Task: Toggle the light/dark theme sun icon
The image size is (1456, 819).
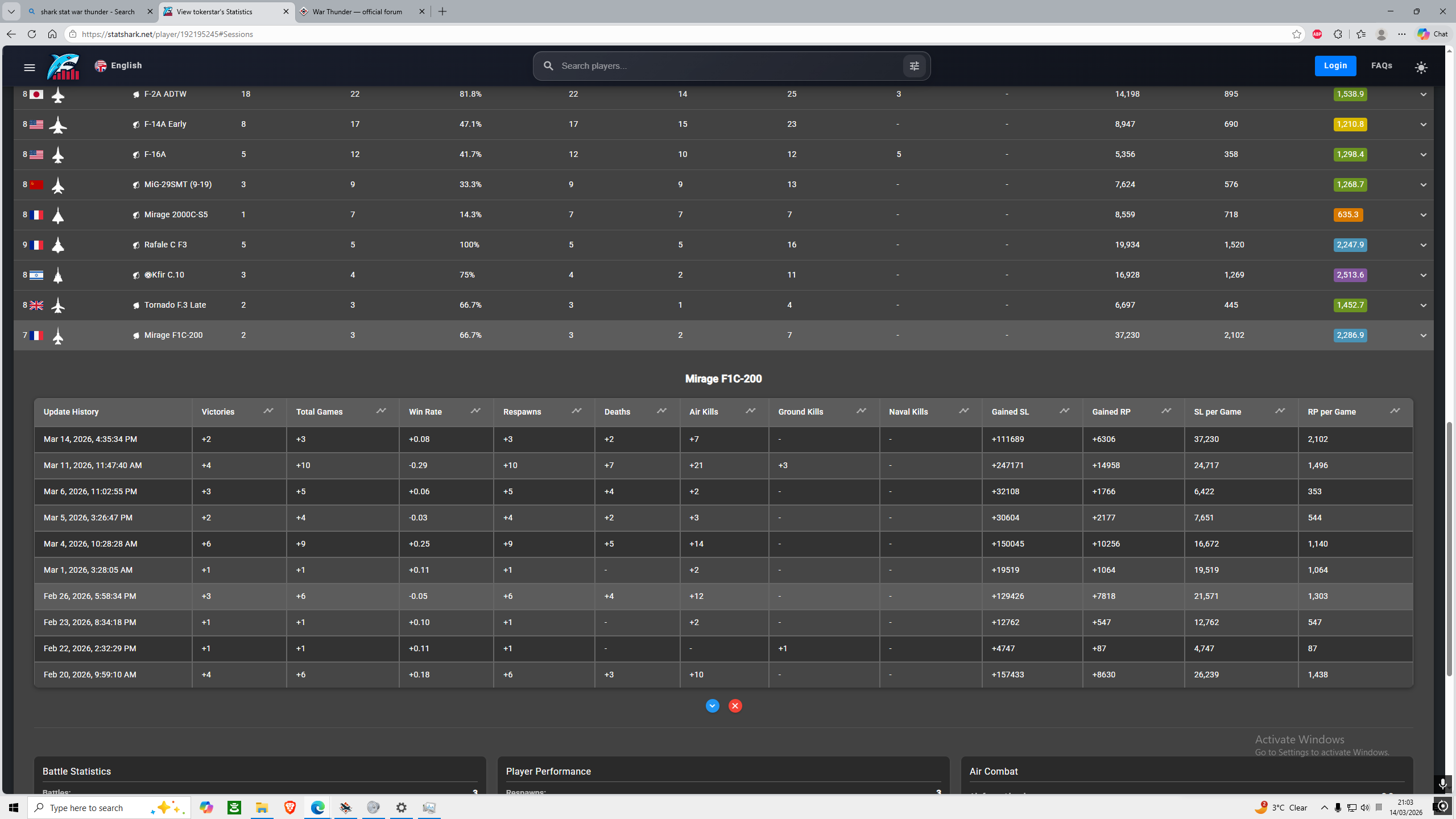Action: (1421, 68)
